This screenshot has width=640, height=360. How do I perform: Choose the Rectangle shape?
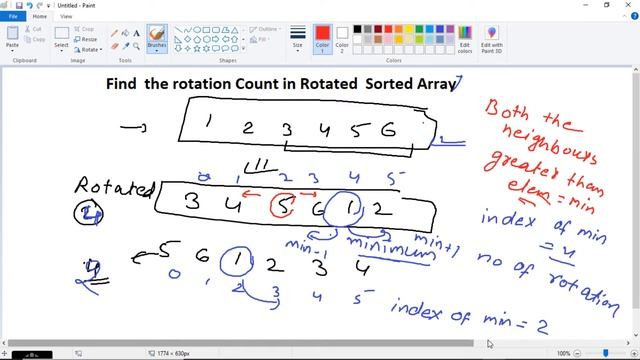(x=206, y=30)
